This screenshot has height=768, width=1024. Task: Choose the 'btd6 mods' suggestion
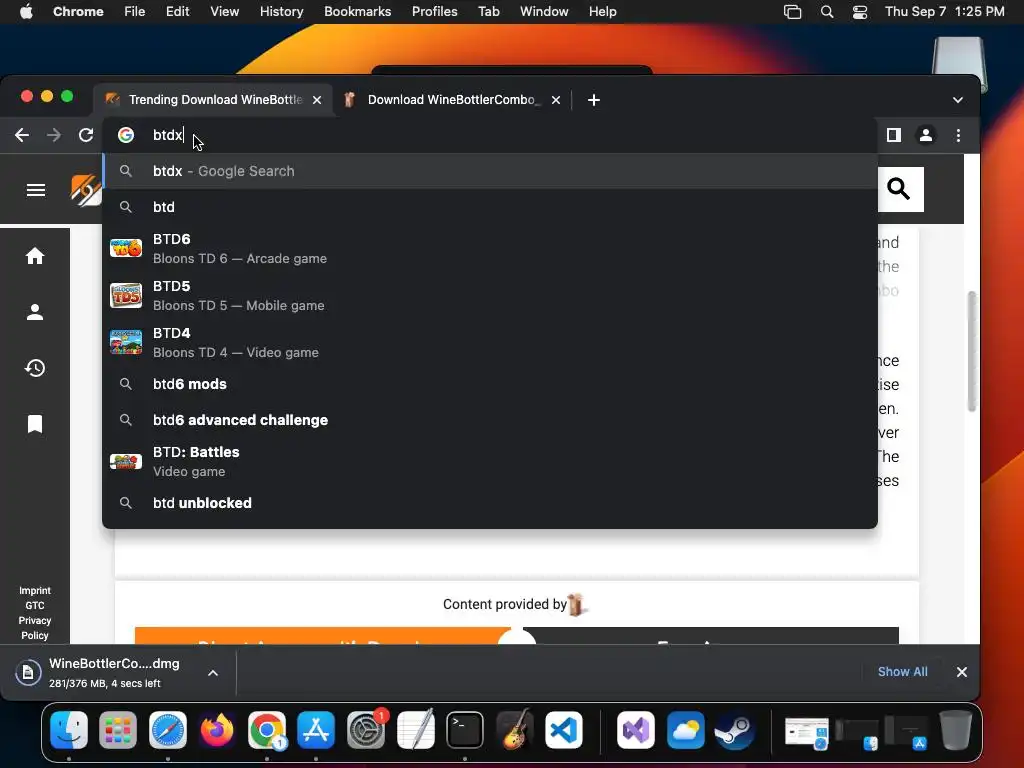point(490,384)
